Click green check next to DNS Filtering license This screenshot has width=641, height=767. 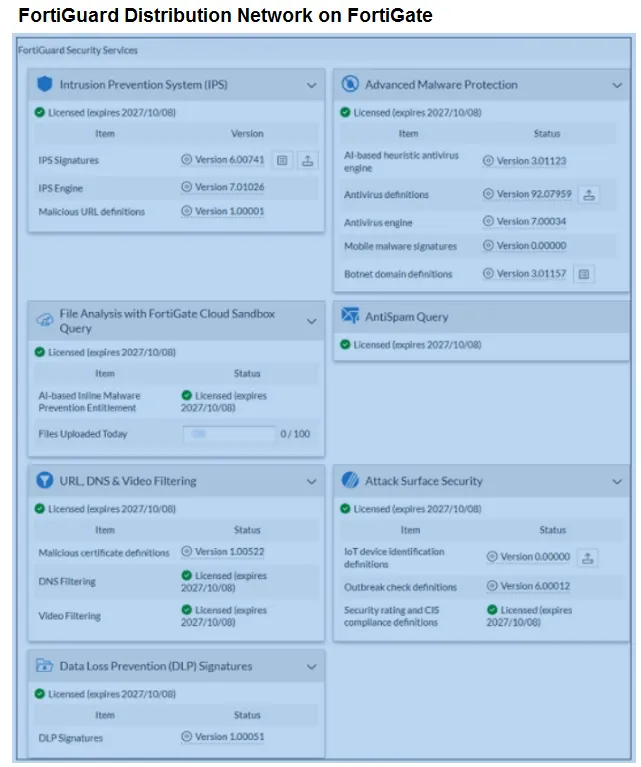pyautogui.click(x=186, y=575)
